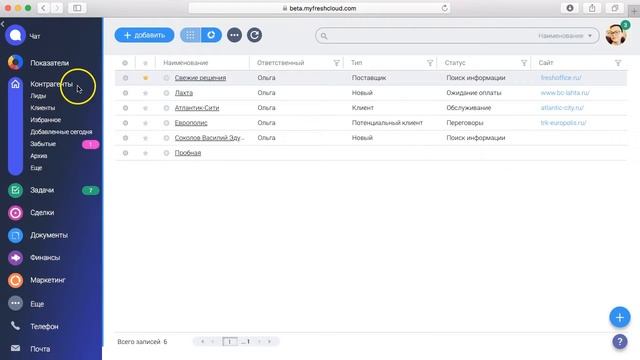The image size is (640, 360).
Task: Toggle favorite star for Лахта
Action: [145, 93]
